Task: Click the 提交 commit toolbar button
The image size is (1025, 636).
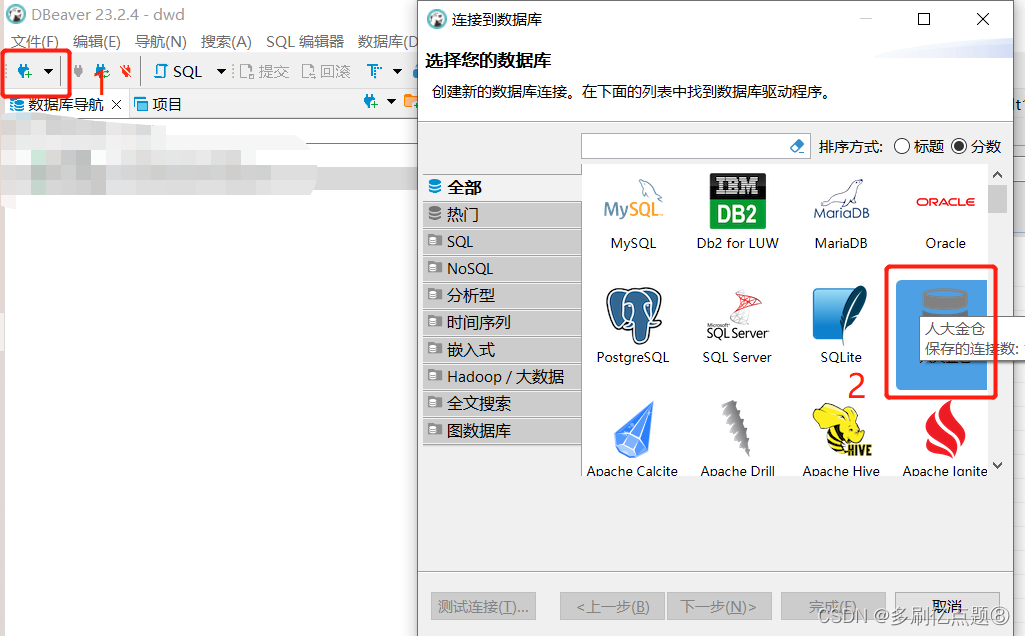Action: (x=264, y=71)
